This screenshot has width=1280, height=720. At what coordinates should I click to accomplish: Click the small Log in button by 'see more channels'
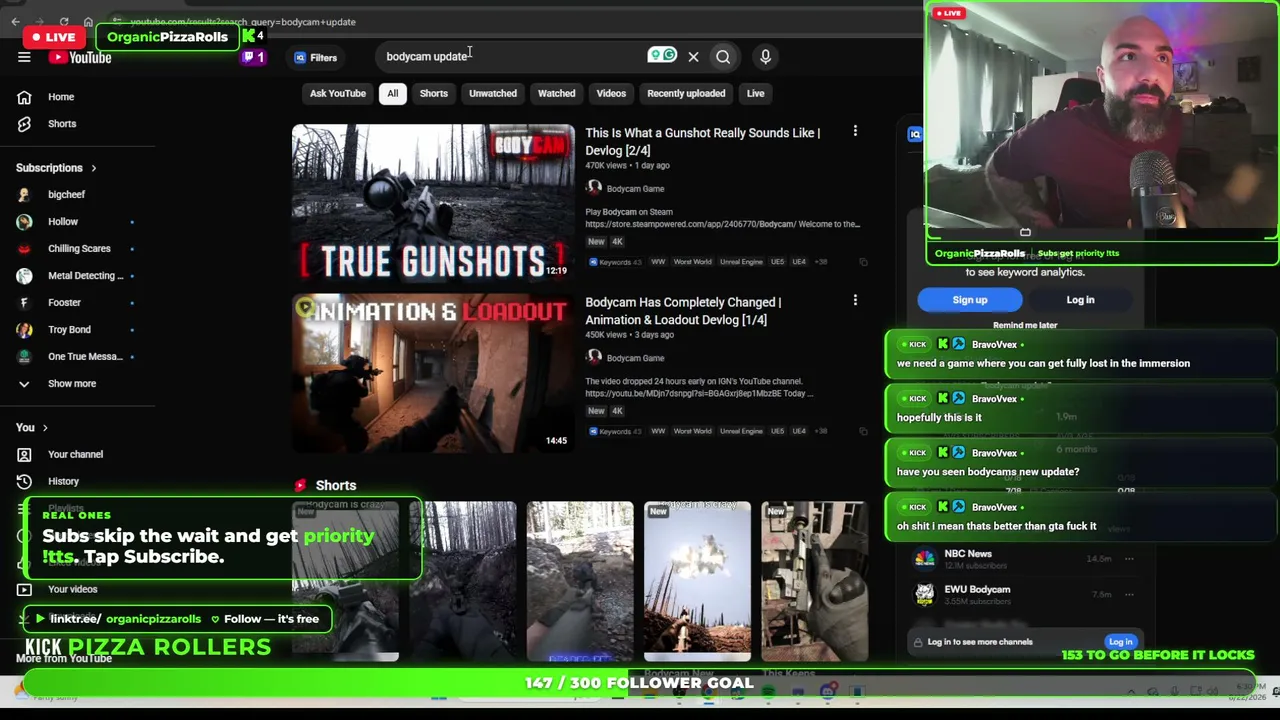coord(1120,642)
